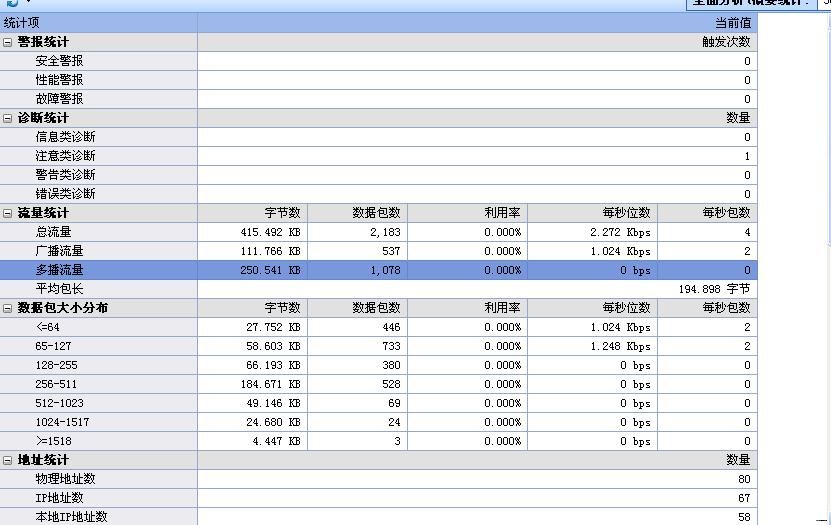The image size is (831, 525).
Task: Open the dropdown arrow beside refresh icon
Action: 28,3
